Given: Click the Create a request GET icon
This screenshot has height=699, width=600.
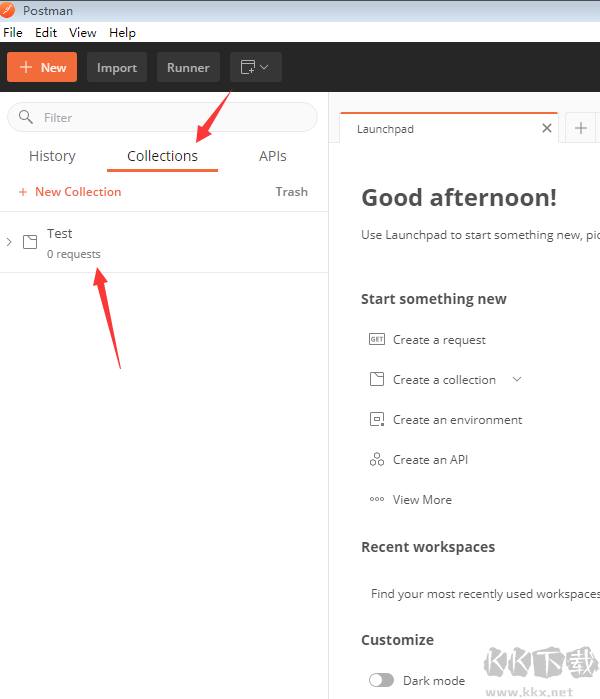Looking at the screenshot, I should [x=377, y=340].
